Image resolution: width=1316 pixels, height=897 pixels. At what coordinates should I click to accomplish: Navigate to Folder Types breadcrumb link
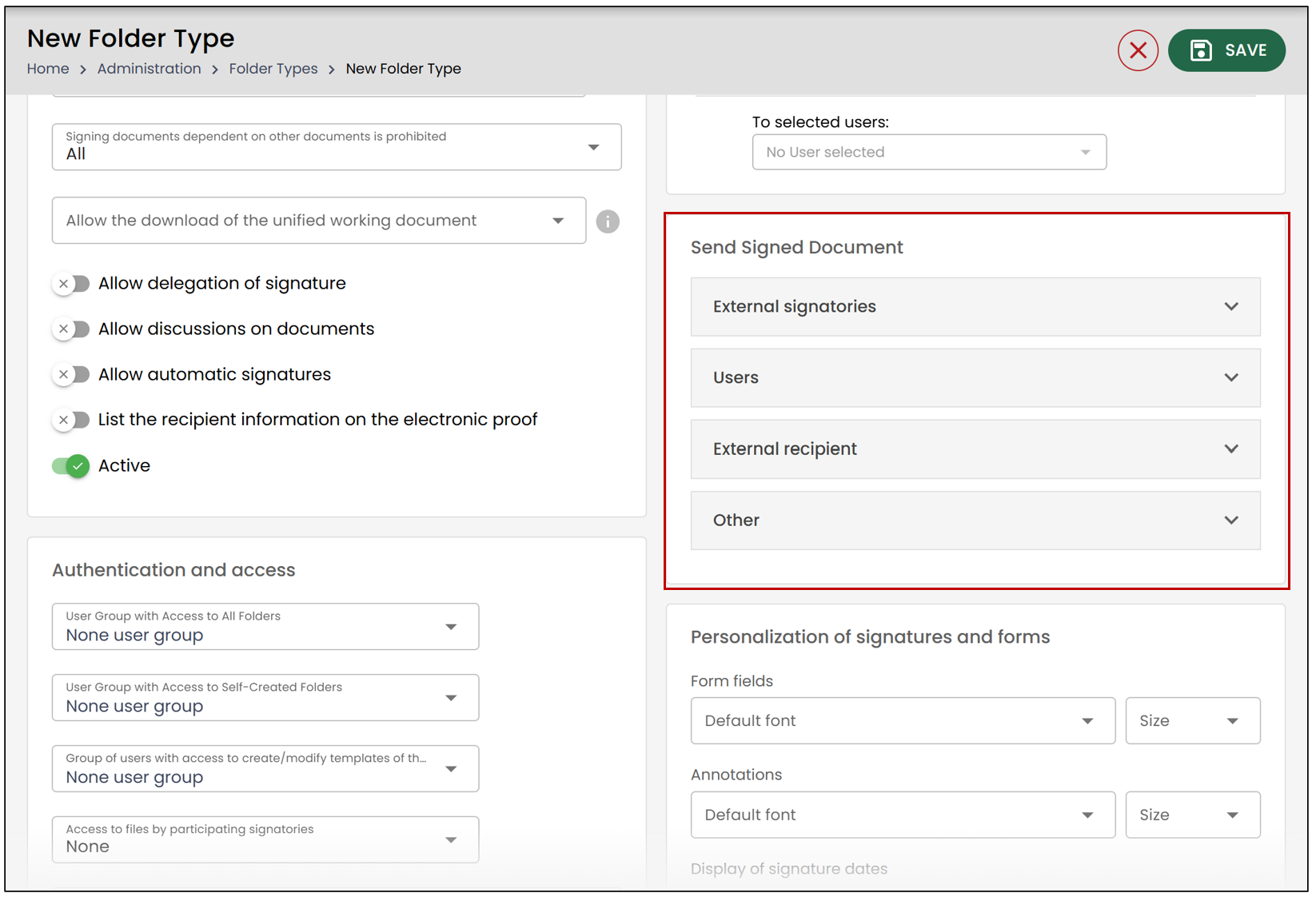273,69
